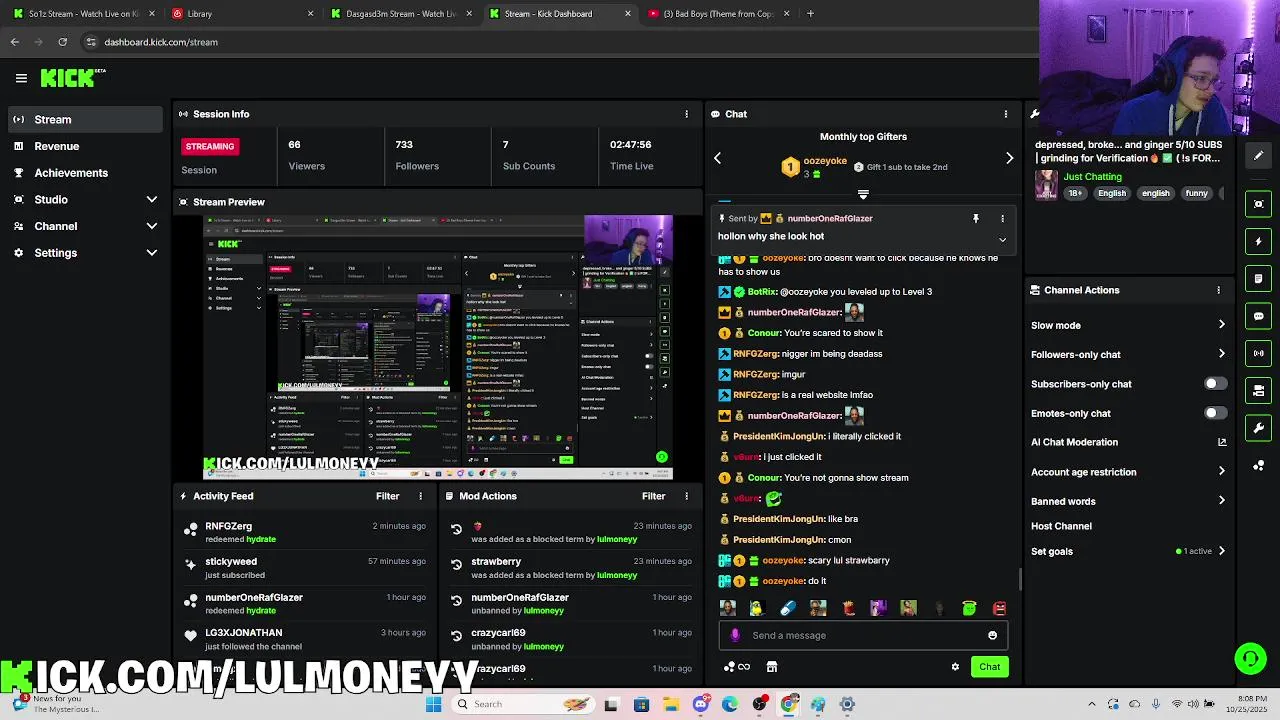This screenshot has width=1280, height=720.
Task: Switch to the Bad Boys theme browser tab
Action: [719, 14]
